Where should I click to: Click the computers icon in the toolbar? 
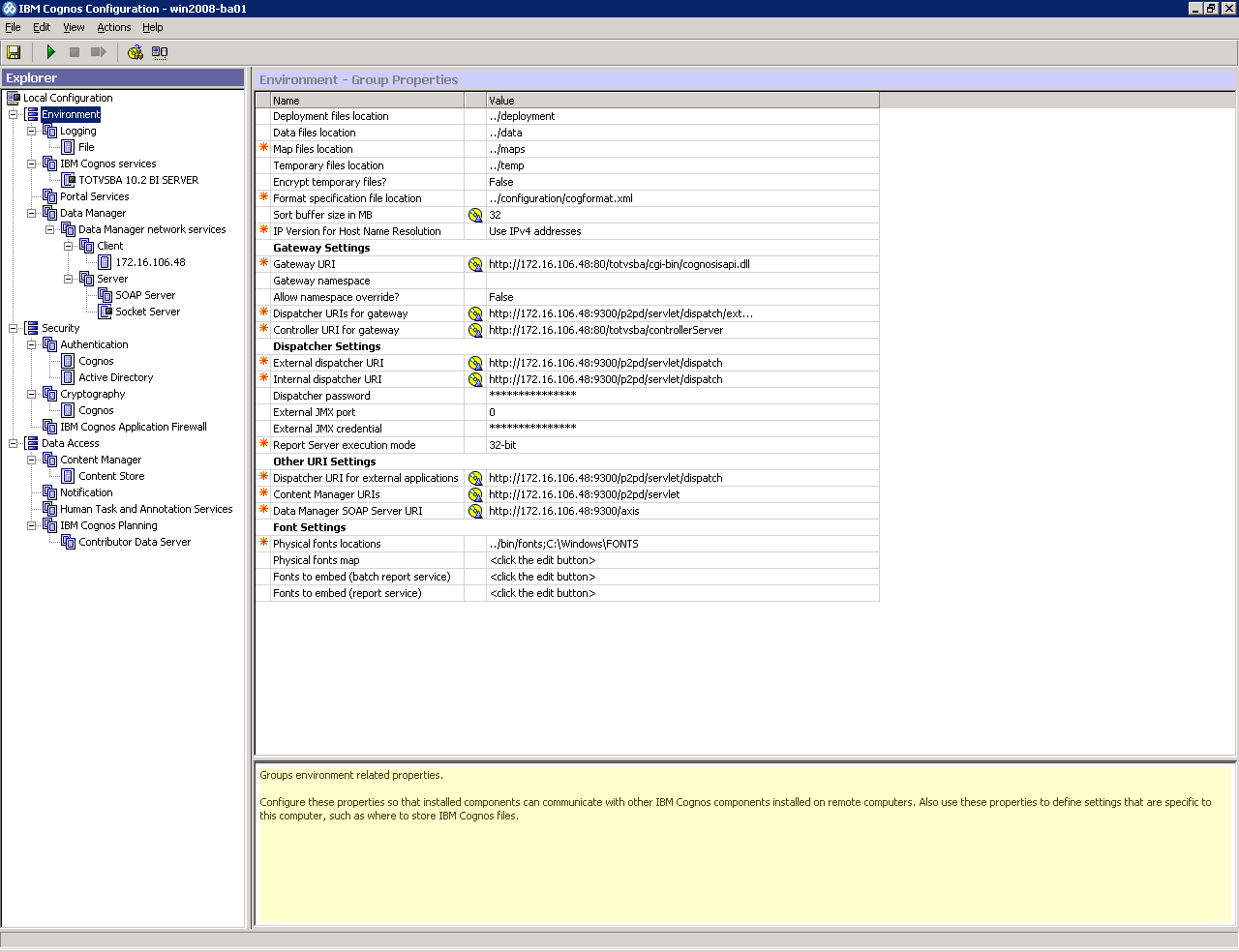tap(160, 52)
